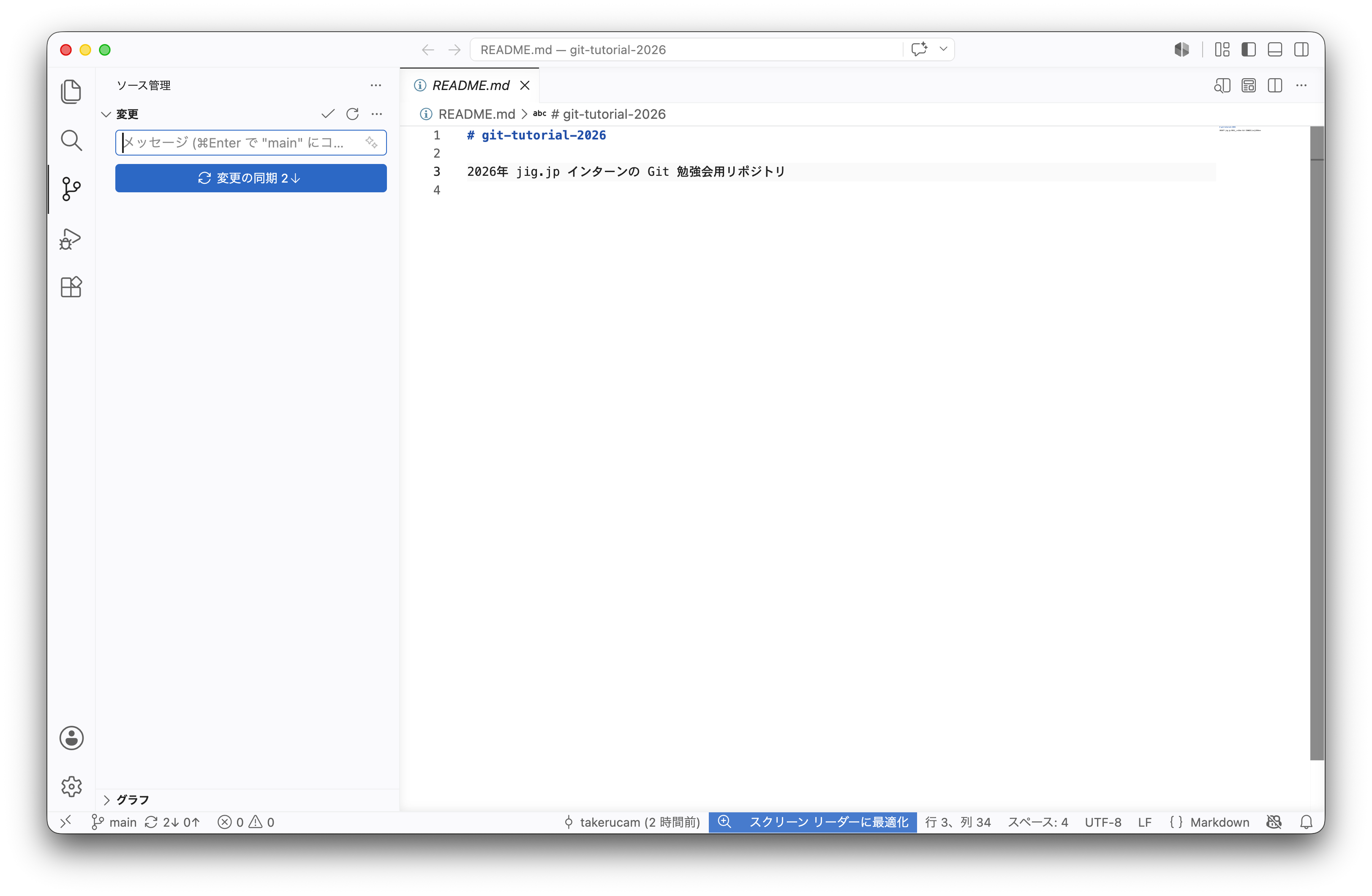The height and width of the screenshot is (896, 1372).
Task: Toggle the primary sidebar visibility
Action: 1249,49
